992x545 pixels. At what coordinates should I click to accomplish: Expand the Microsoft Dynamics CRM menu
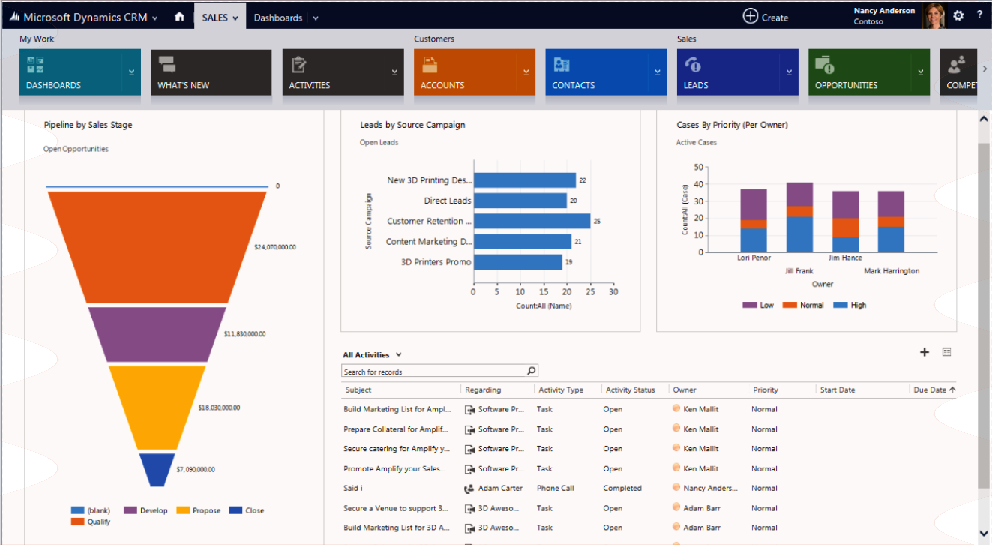click(x=154, y=18)
